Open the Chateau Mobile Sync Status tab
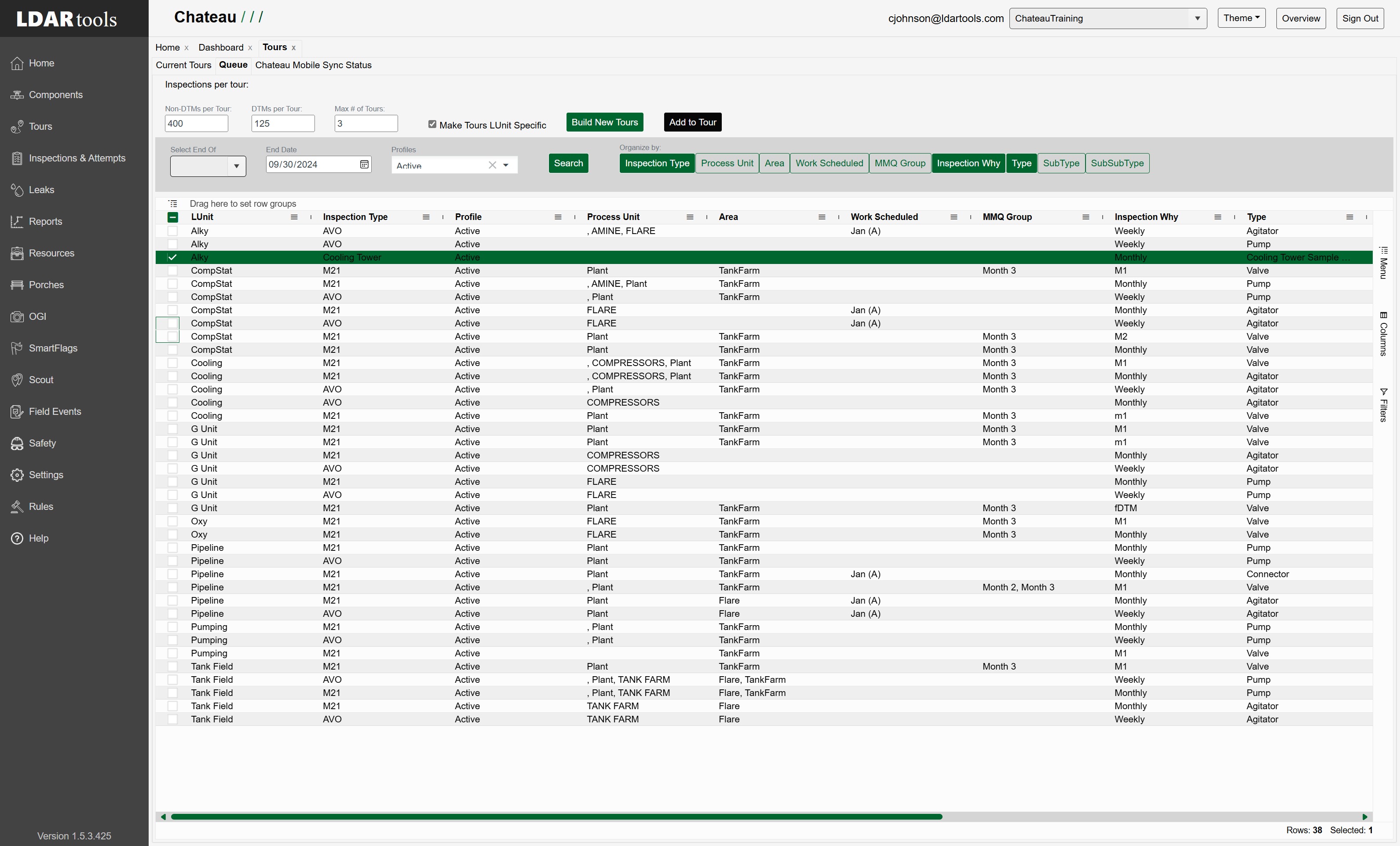1400x846 pixels. coord(313,65)
